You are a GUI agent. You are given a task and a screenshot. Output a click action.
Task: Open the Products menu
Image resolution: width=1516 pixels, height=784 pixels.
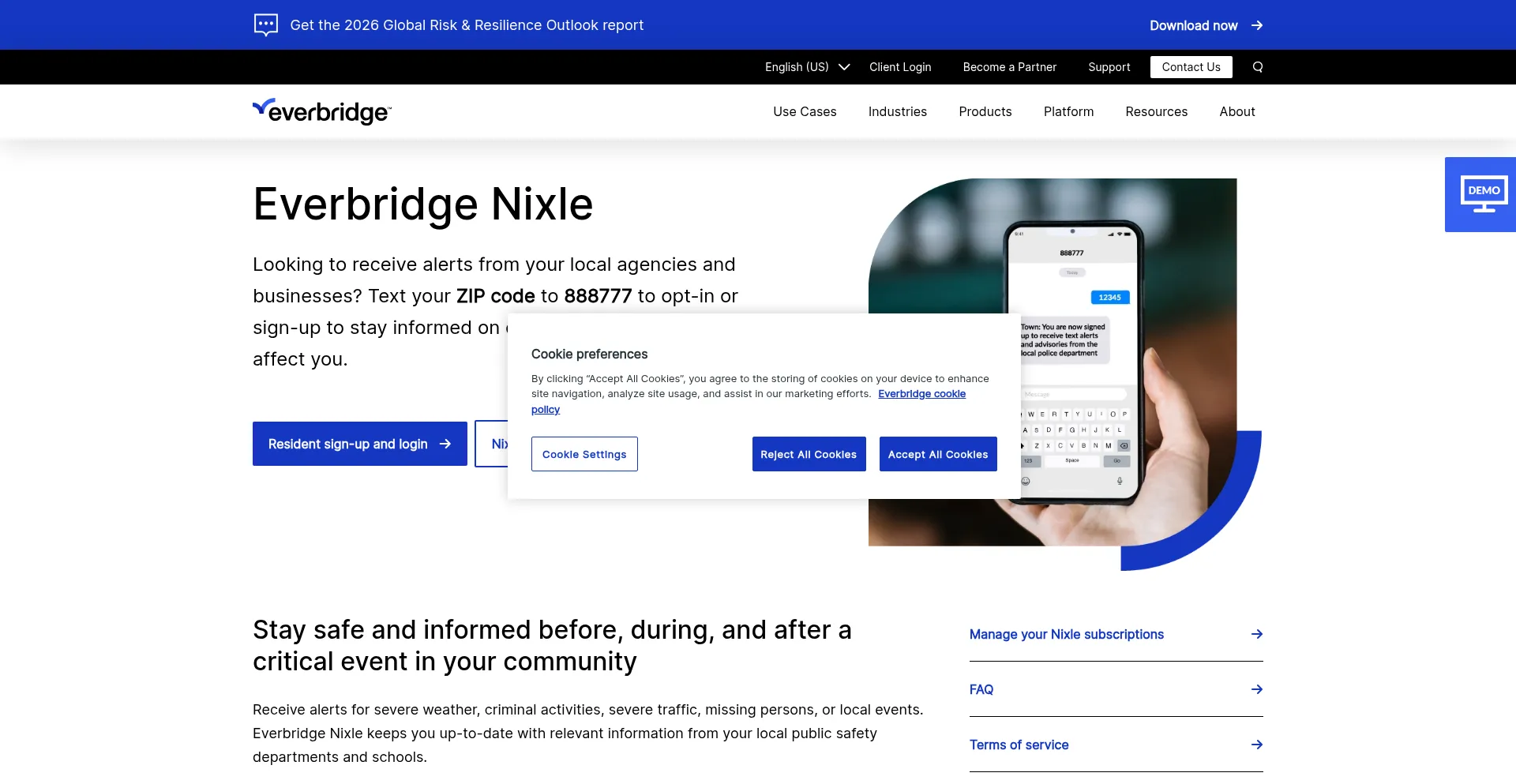pos(985,111)
